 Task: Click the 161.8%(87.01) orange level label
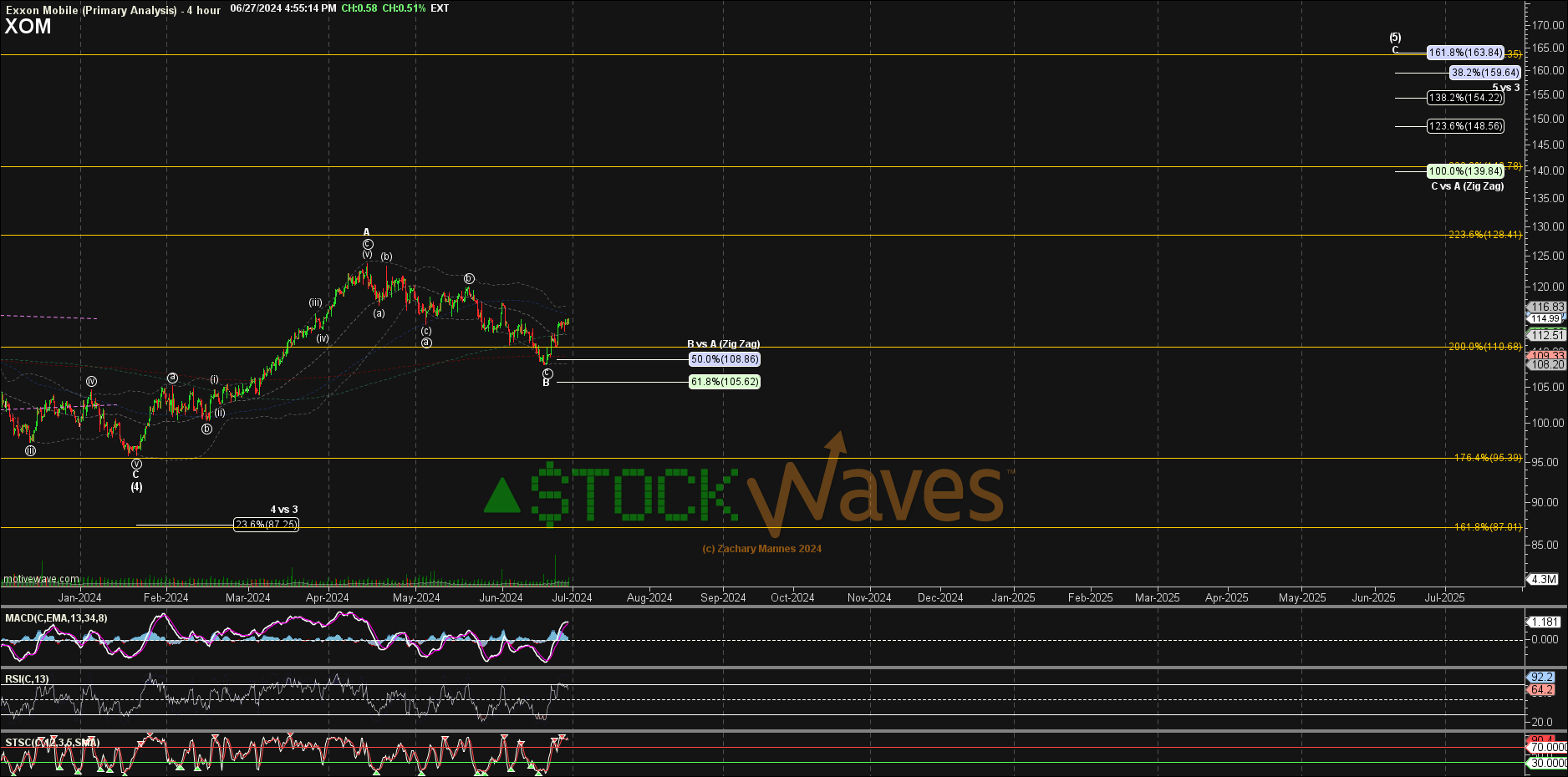click(1488, 527)
